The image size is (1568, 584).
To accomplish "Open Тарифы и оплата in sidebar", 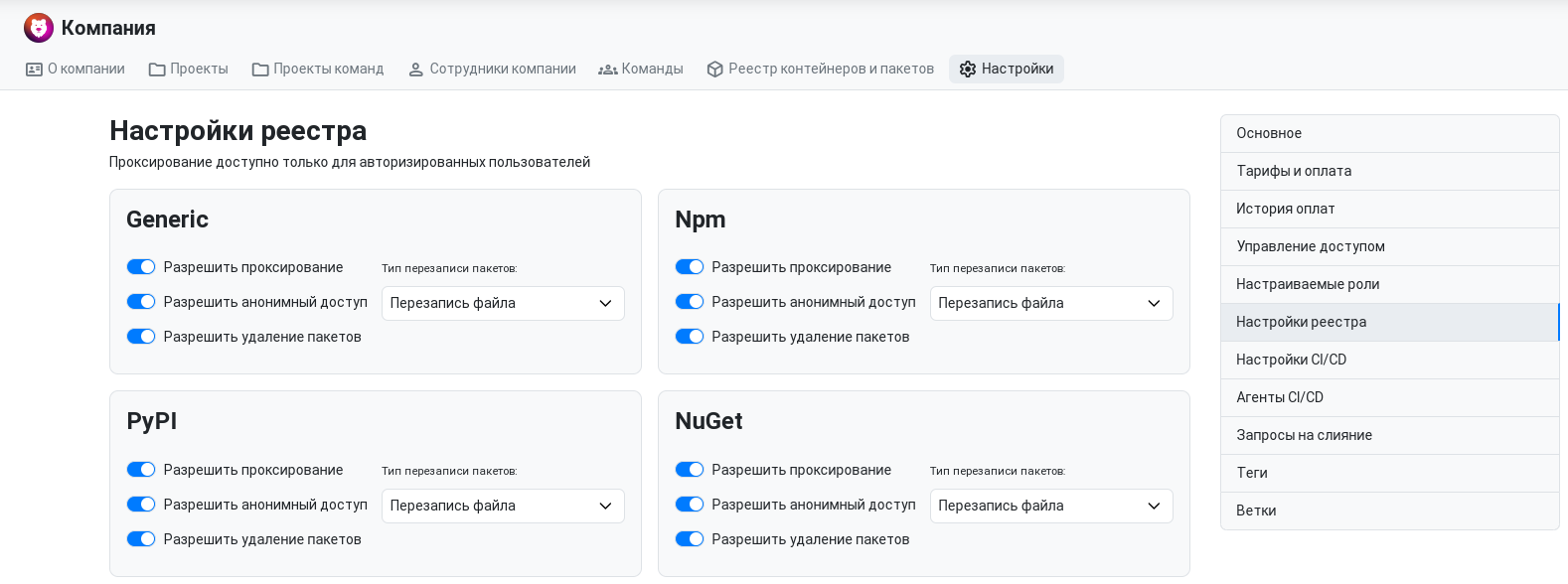I will (x=1390, y=171).
